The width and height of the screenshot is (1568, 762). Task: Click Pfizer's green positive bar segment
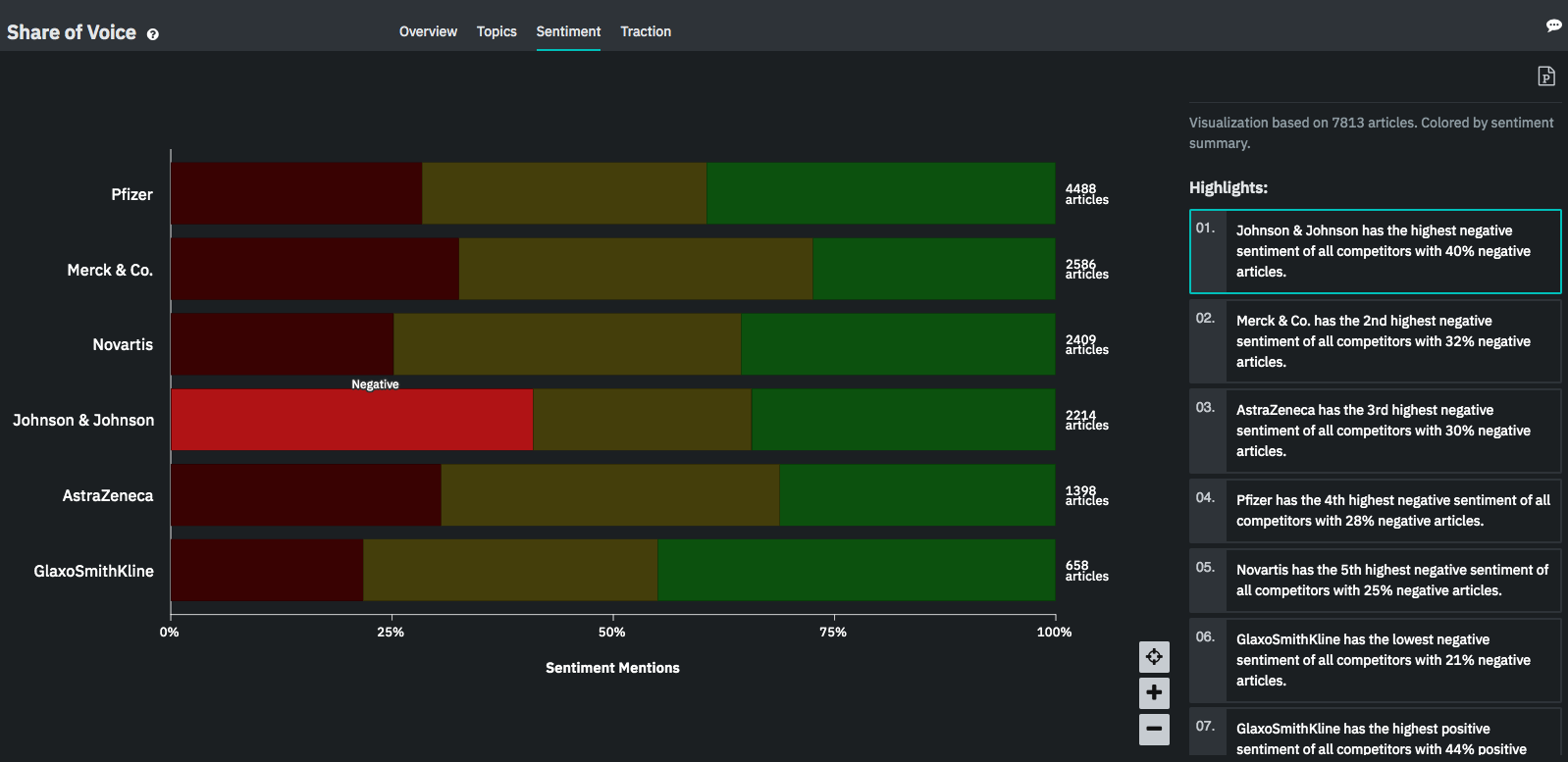pos(881,193)
